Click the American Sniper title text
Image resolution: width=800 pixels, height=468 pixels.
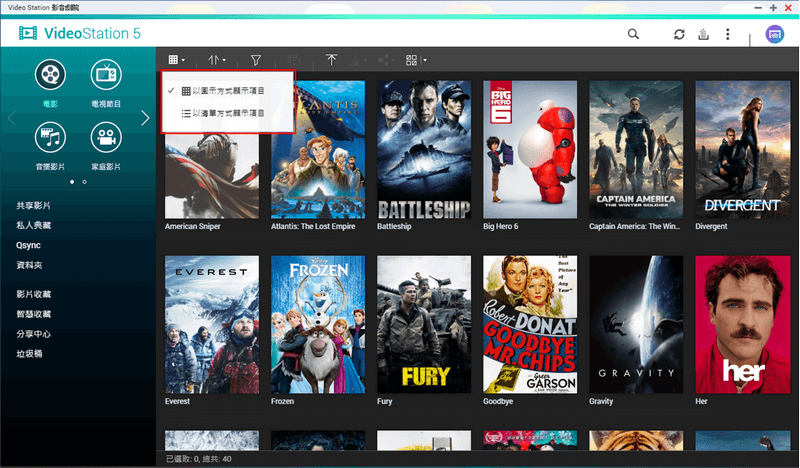pyautogui.click(x=193, y=226)
